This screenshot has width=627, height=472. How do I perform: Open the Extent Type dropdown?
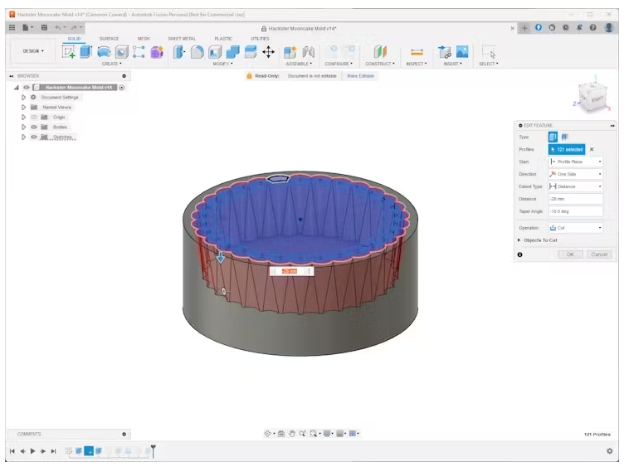[575, 186]
